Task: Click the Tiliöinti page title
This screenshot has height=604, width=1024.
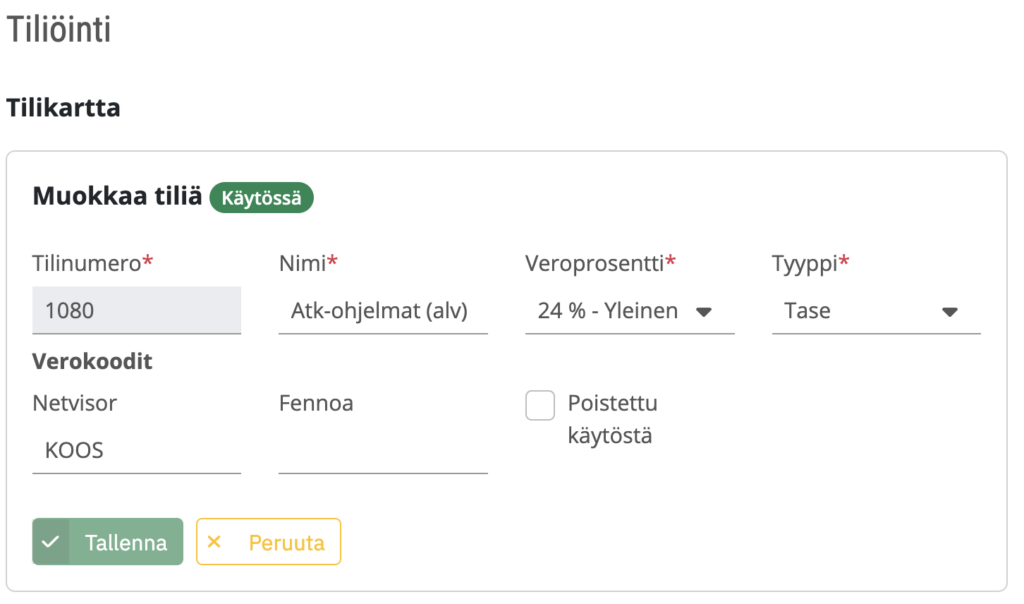Action: pyautogui.click(x=59, y=29)
